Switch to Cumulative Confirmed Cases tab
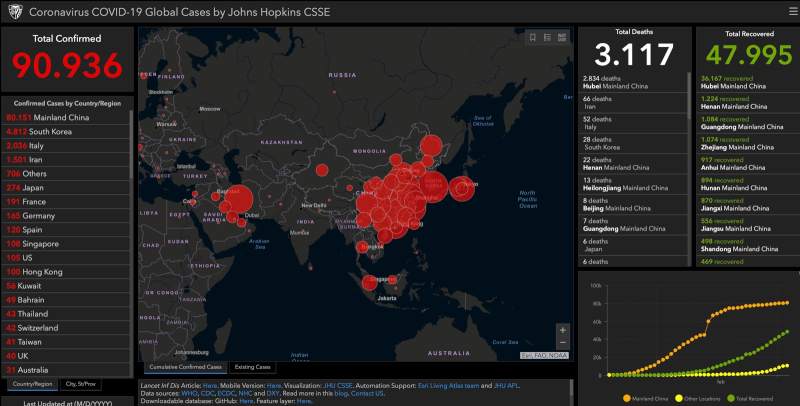Viewport: 800px width, 406px height. [185, 367]
